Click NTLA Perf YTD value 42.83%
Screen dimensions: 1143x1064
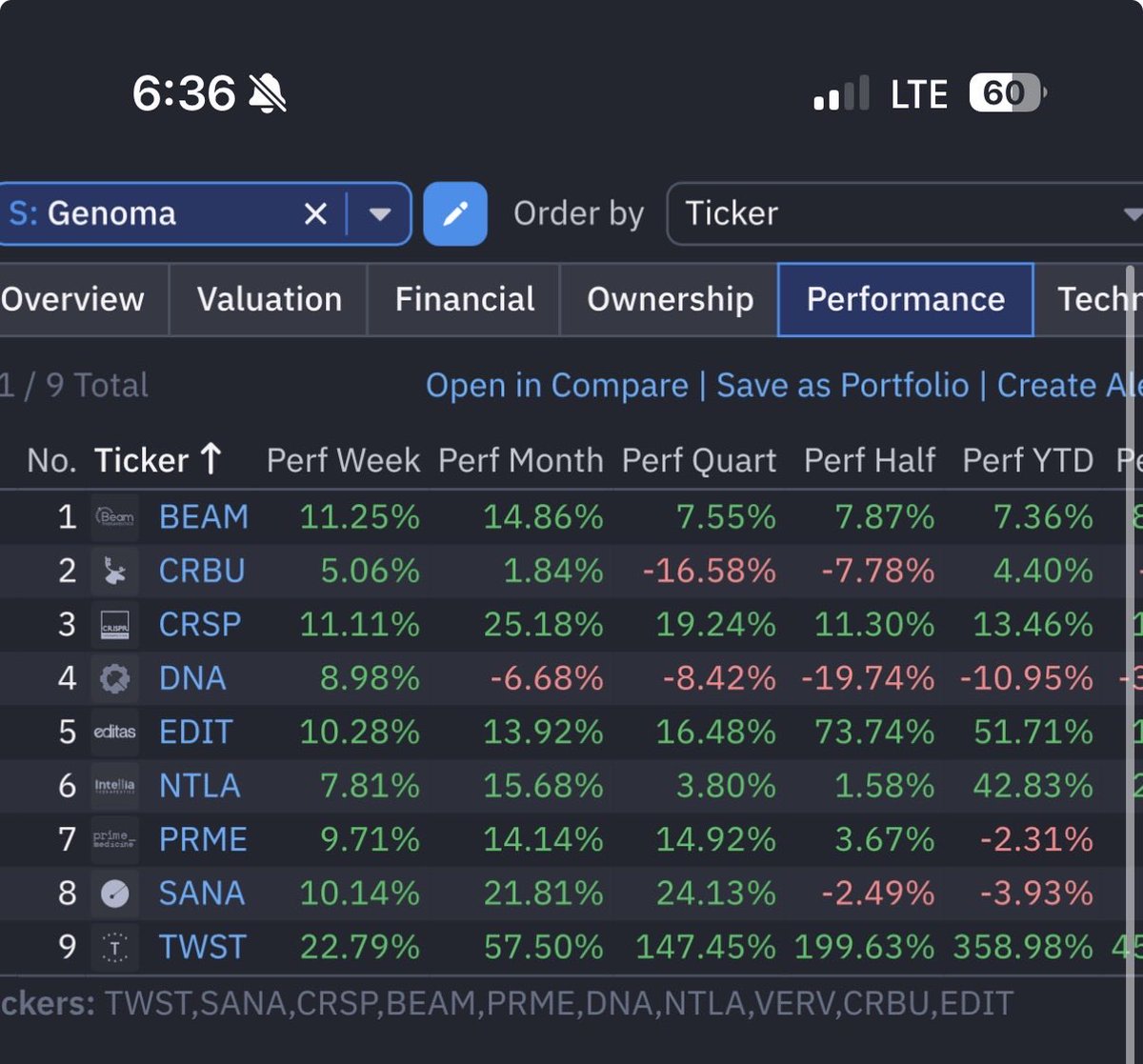point(1033,786)
